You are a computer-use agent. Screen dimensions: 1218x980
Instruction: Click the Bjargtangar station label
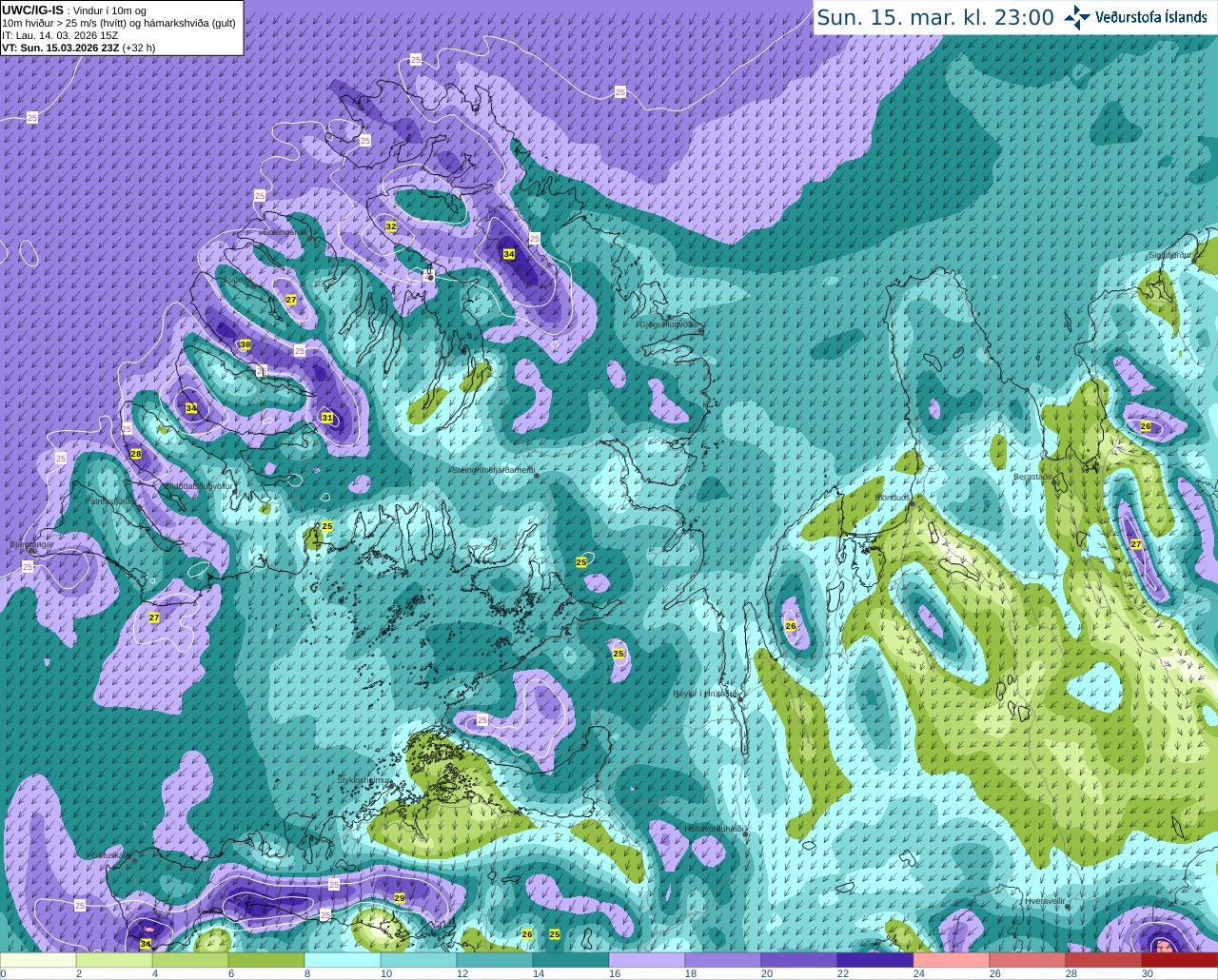(31, 544)
